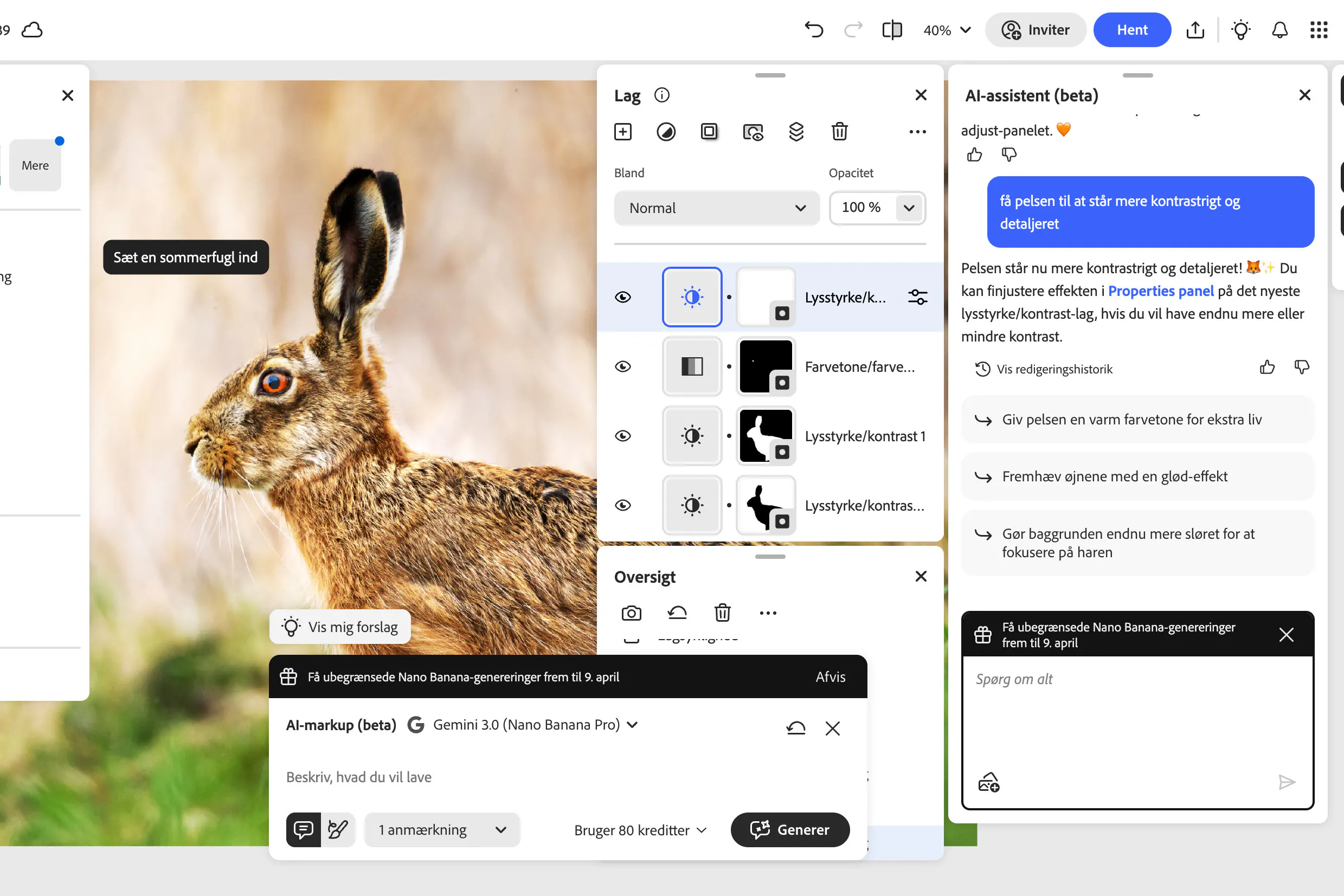The image size is (1344, 896).
Task: Open adjustment settings sliders for top Lysstyrke layer
Action: tap(917, 297)
